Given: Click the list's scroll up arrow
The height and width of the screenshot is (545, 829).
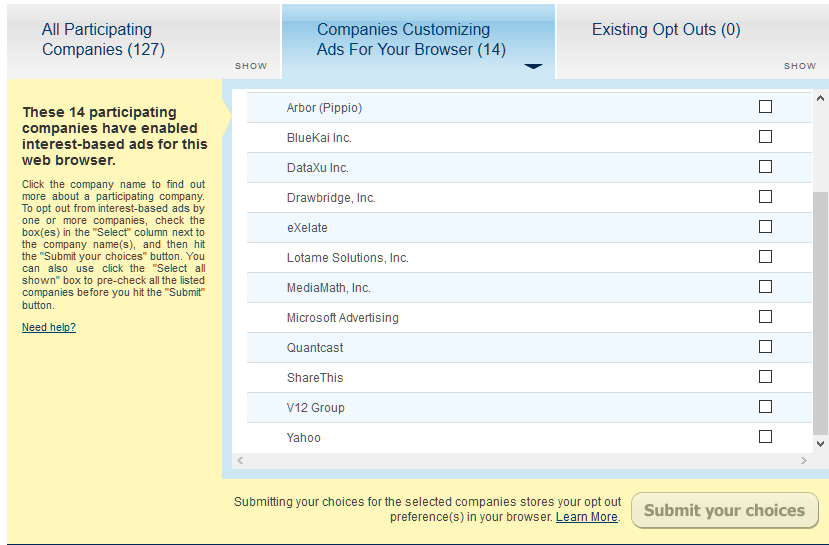Looking at the screenshot, I should [x=820, y=98].
